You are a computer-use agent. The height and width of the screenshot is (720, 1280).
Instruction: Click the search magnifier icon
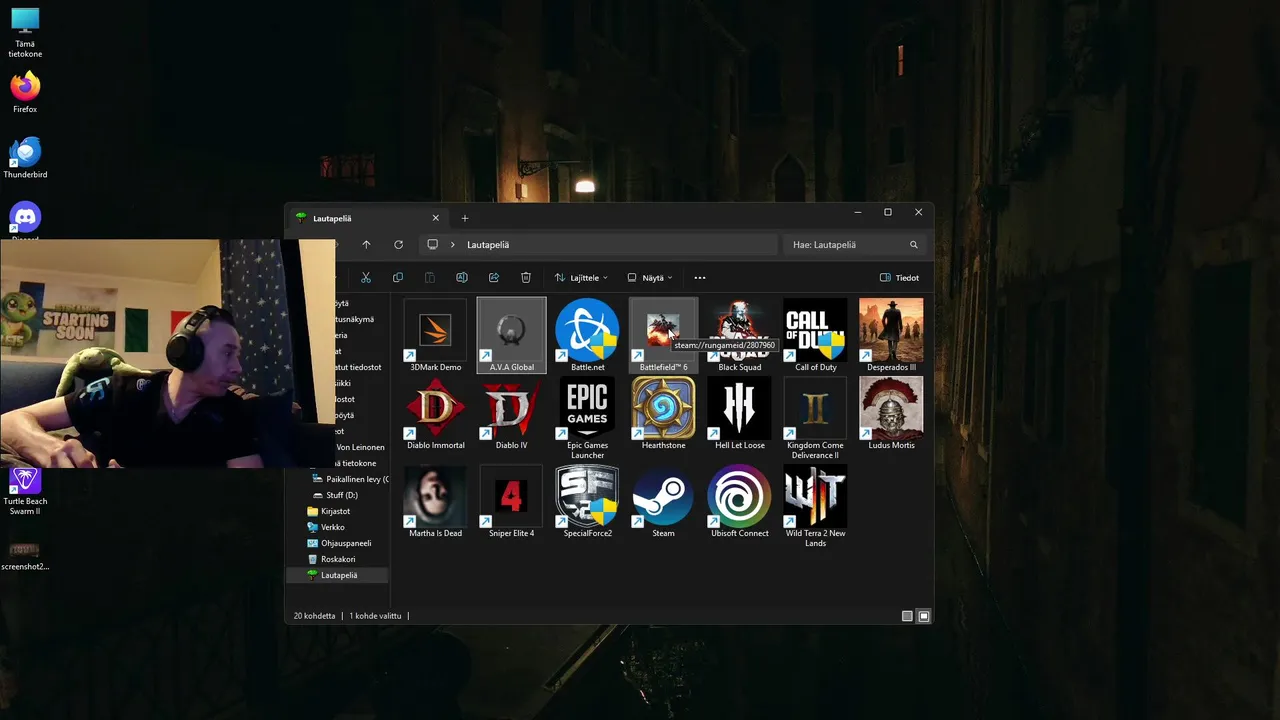click(913, 244)
